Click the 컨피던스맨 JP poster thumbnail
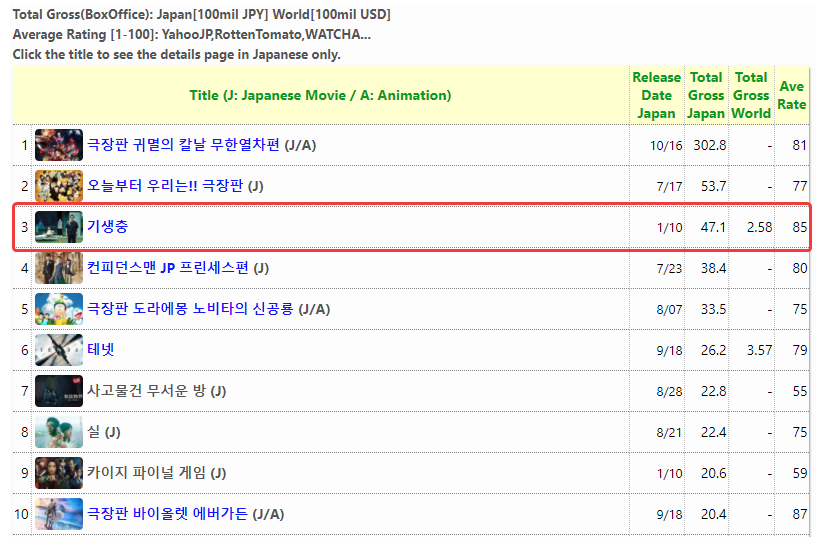Image resolution: width=820 pixels, height=550 pixels. click(59, 268)
